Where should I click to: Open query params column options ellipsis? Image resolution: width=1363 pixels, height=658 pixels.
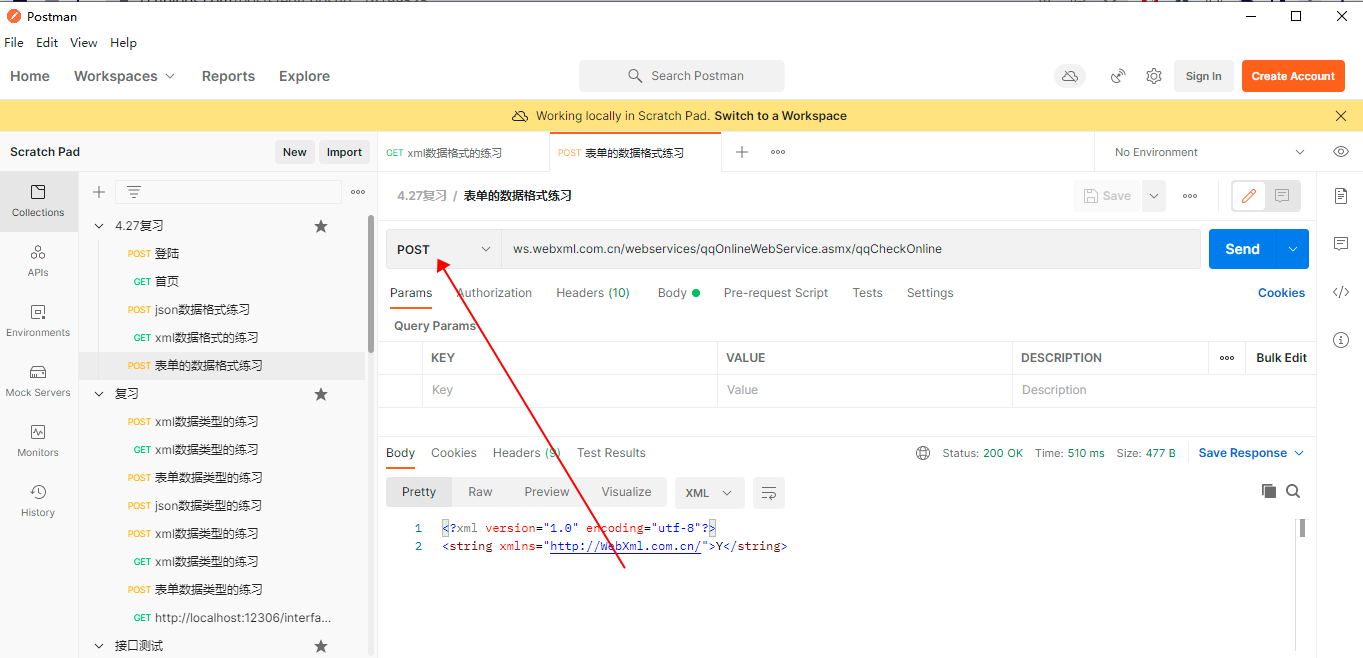pyautogui.click(x=1227, y=358)
